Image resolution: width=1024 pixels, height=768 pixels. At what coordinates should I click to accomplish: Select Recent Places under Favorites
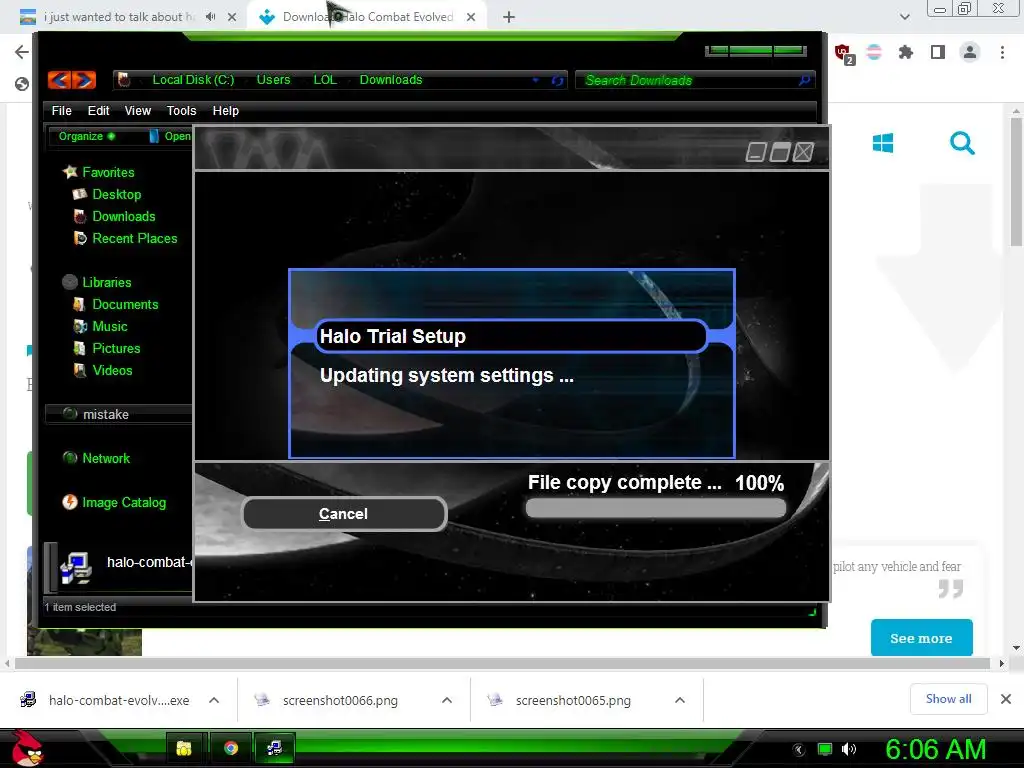pos(125,238)
